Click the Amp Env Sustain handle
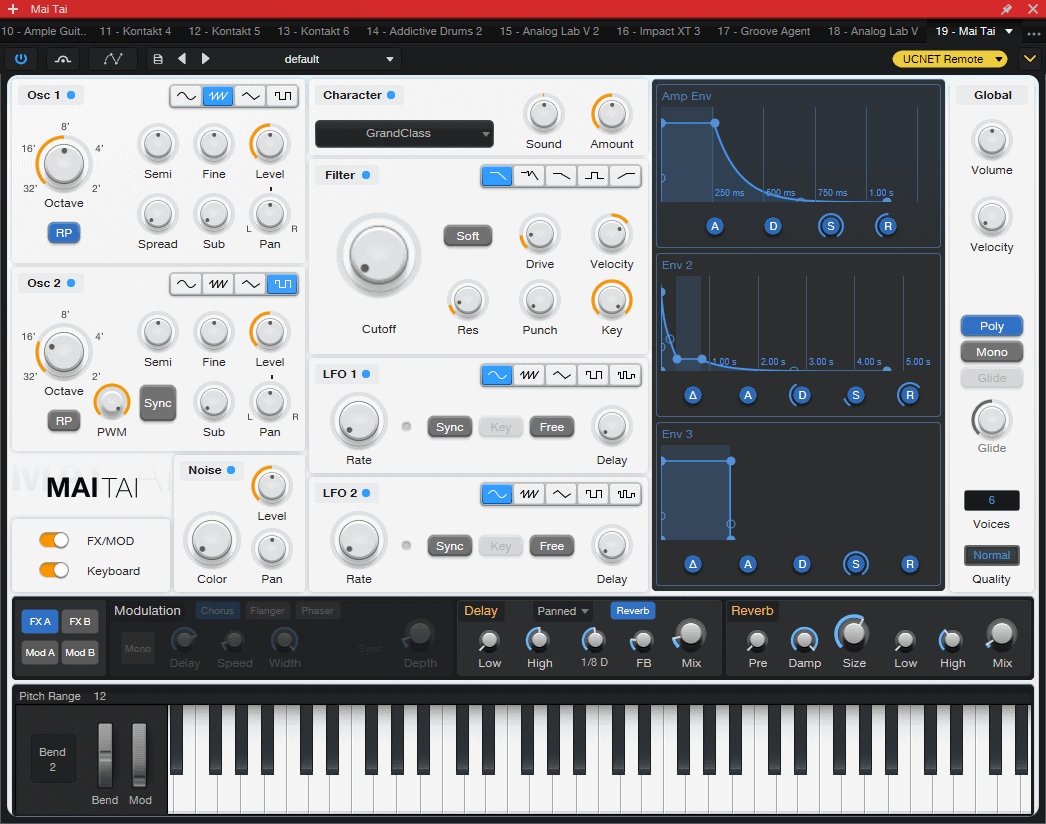The height and width of the screenshot is (824, 1046). pyautogui.click(x=830, y=226)
